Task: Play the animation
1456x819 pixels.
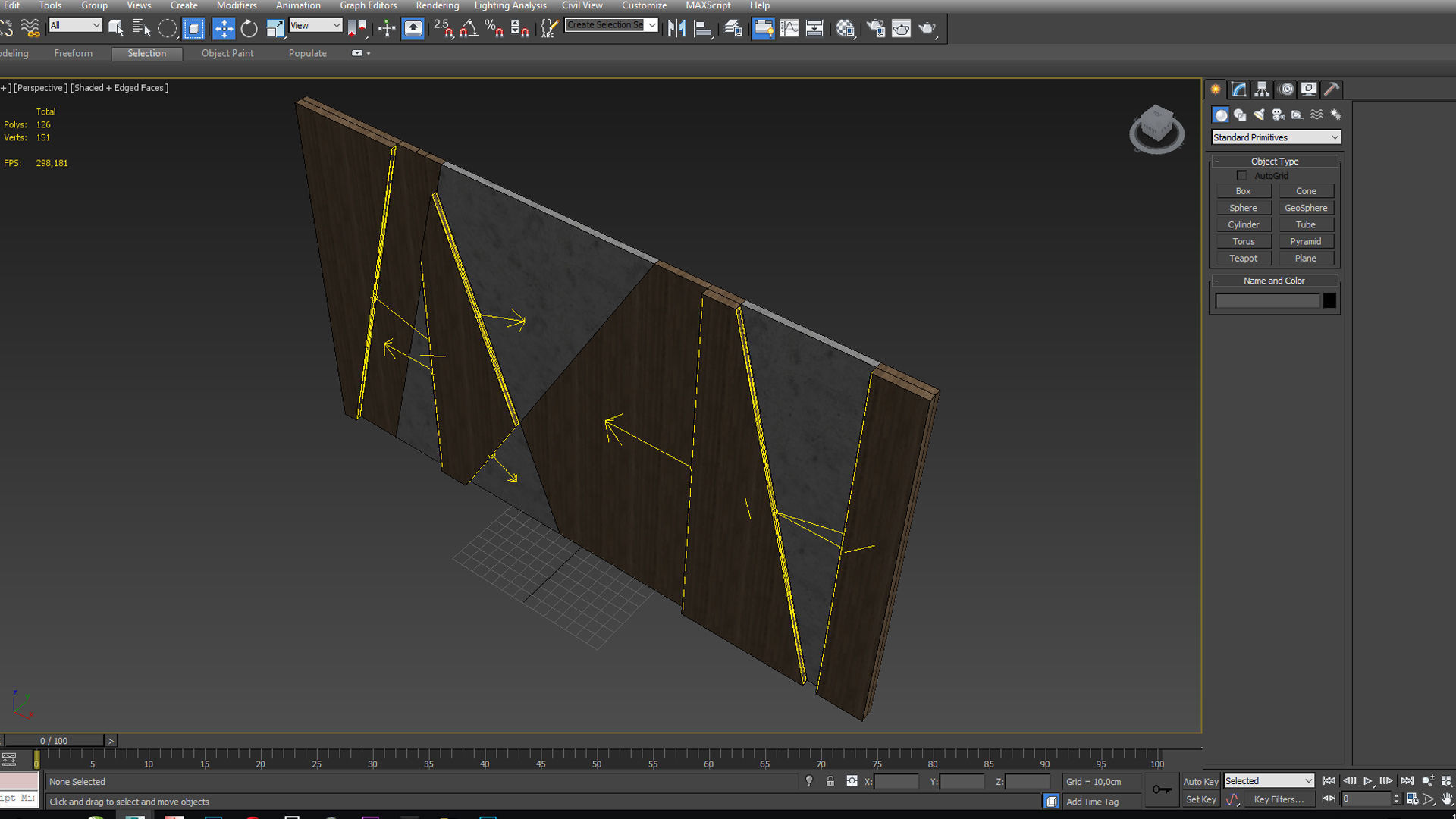Action: click(1368, 780)
